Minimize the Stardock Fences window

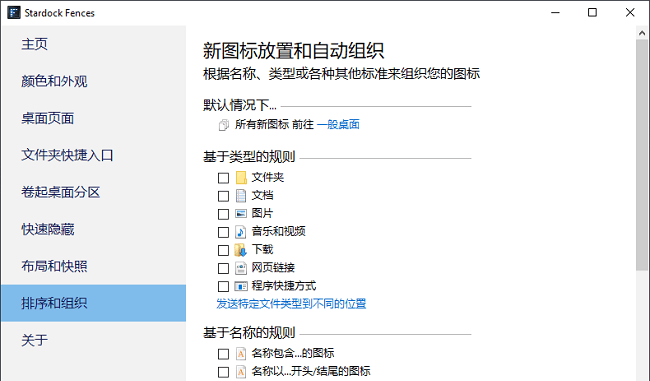tap(555, 12)
